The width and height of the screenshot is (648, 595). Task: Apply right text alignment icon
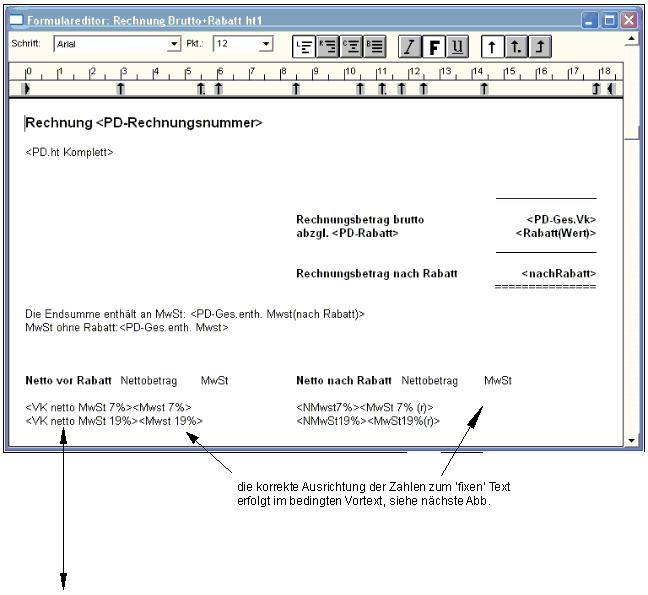[x=375, y=45]
